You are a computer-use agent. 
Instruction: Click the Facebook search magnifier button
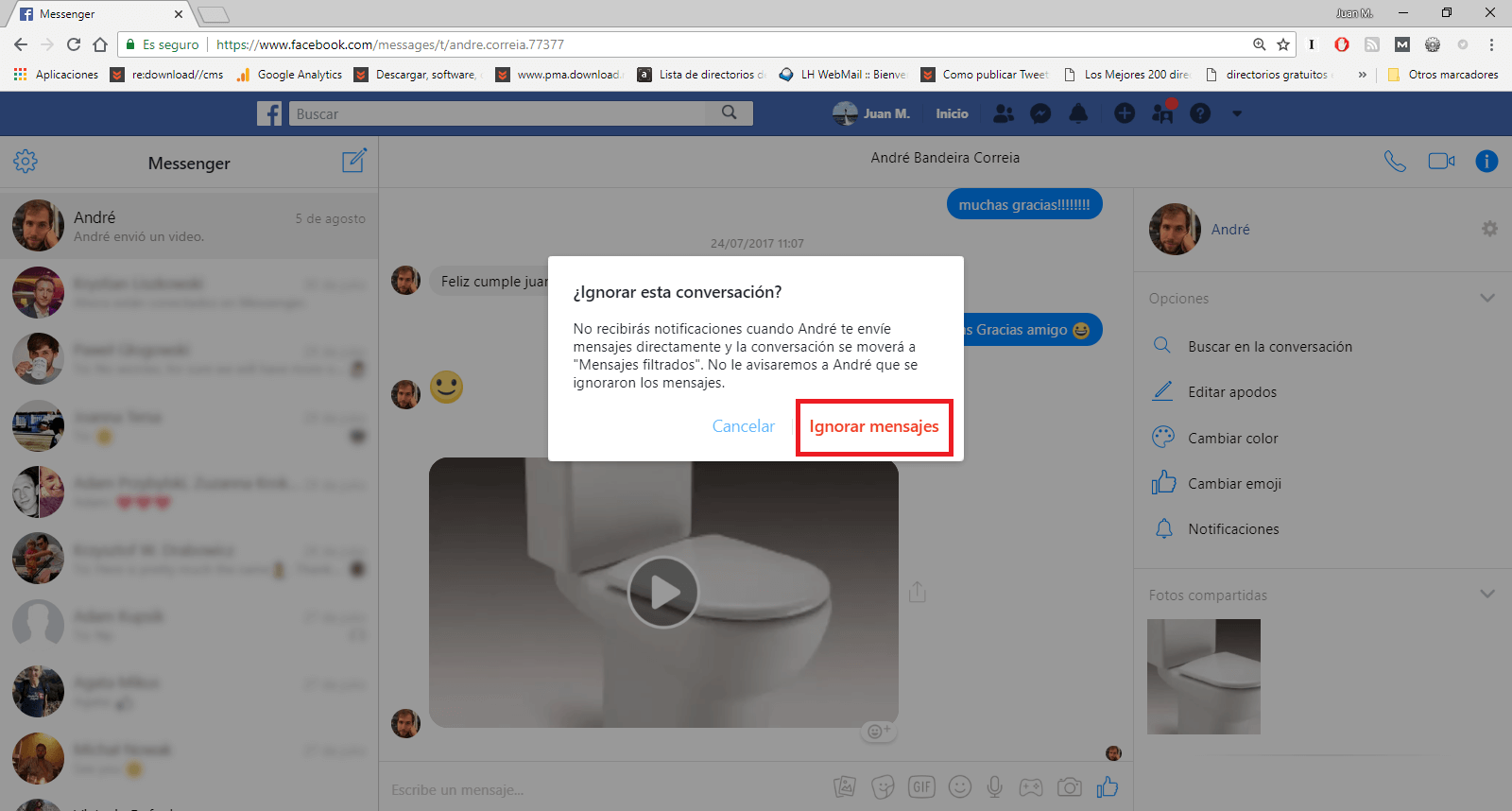tap(729, 113)
